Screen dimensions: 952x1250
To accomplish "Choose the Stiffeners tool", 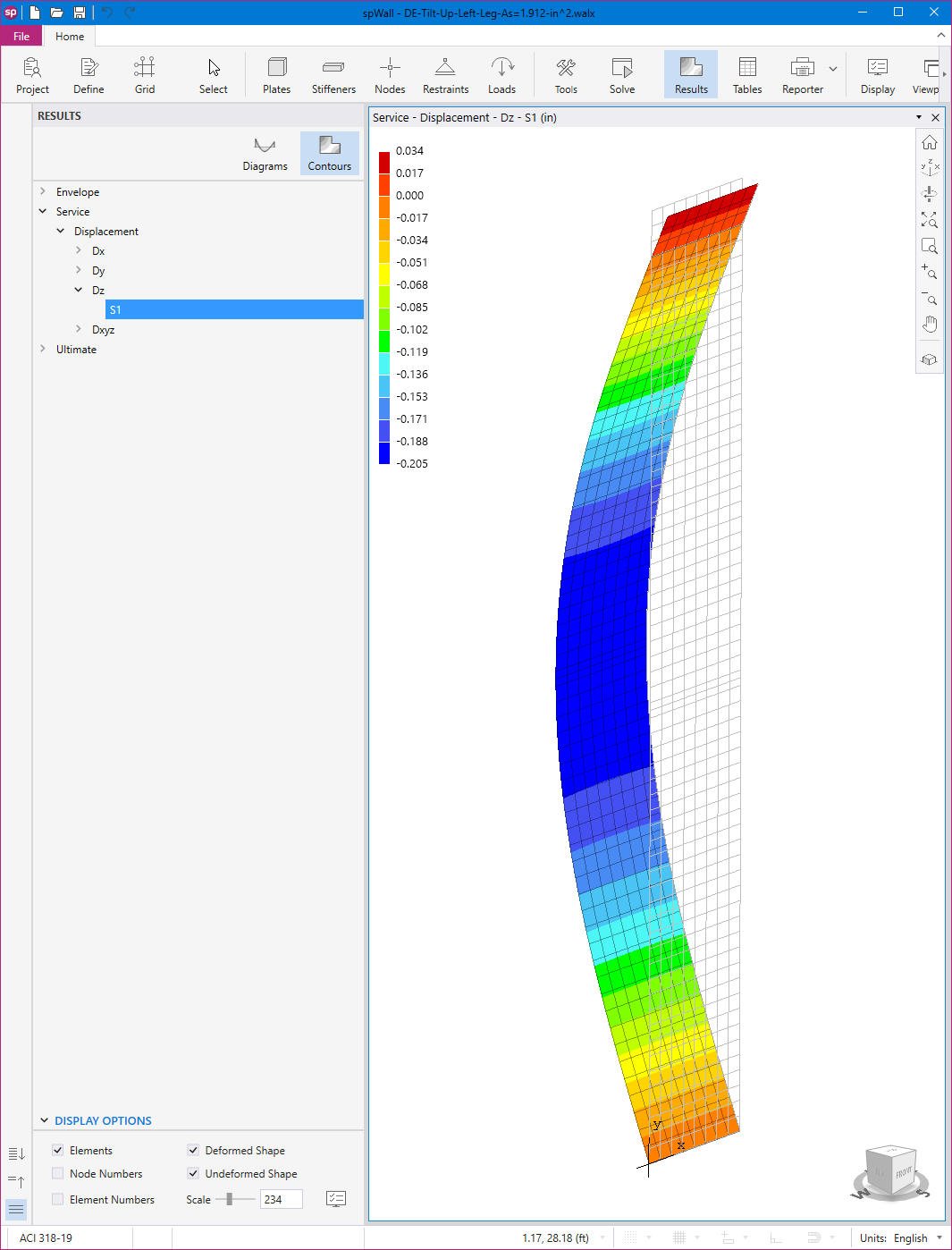I will (x=333, y=75).
